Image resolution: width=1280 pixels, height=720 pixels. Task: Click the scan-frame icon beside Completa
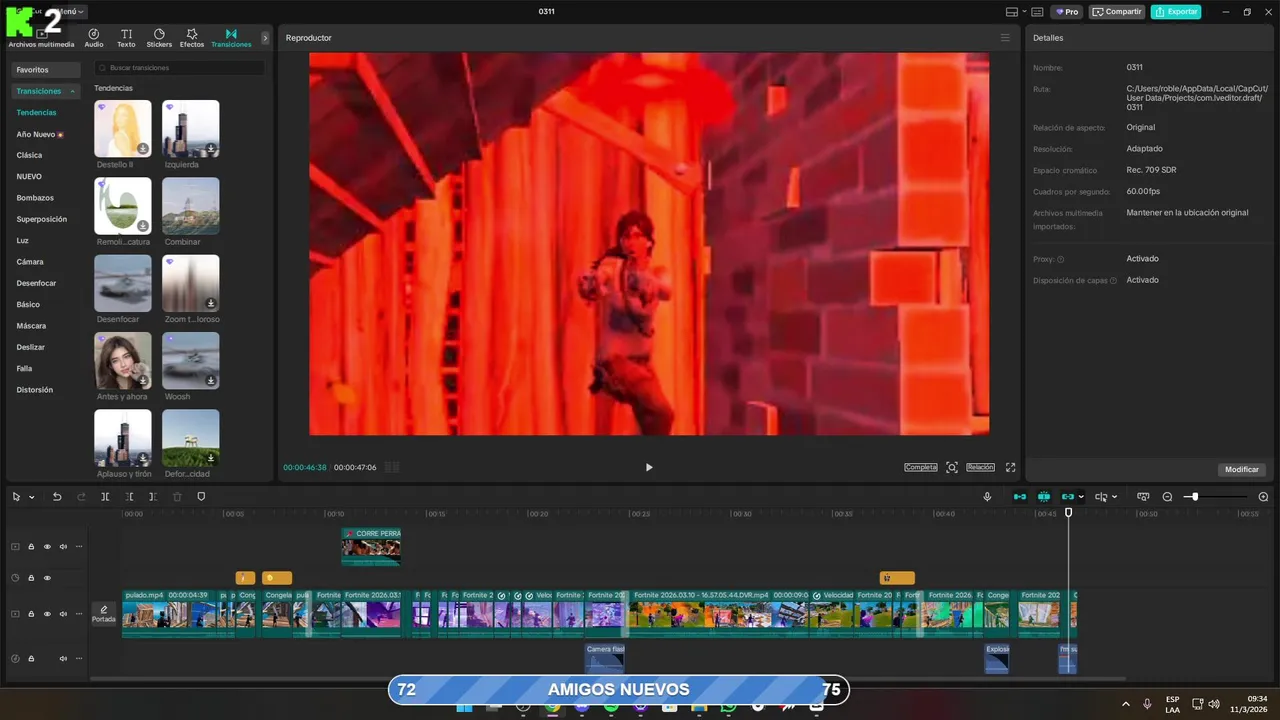[x=952, y=467]
